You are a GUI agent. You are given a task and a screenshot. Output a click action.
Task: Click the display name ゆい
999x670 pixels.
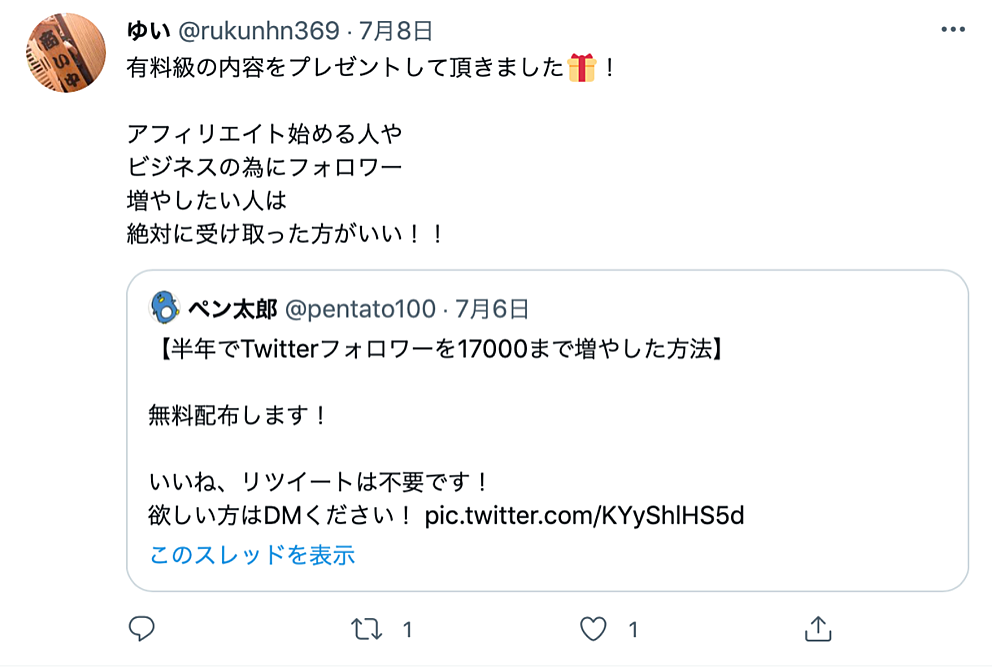148,31
